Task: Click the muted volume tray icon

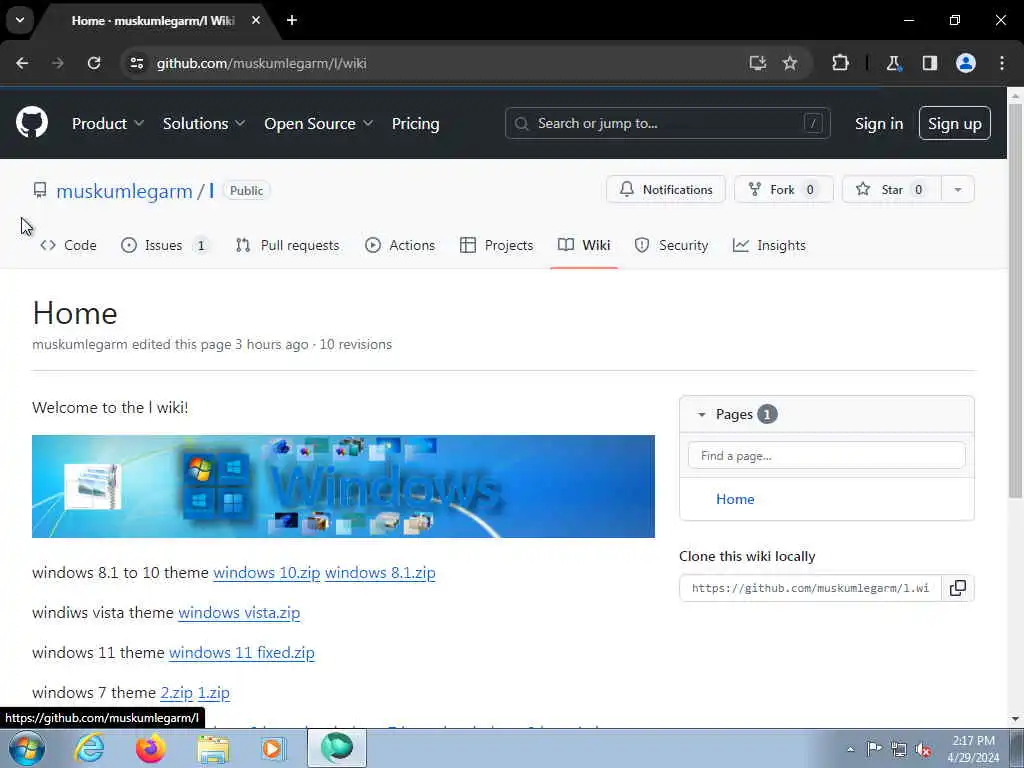Action: point(923,749)
